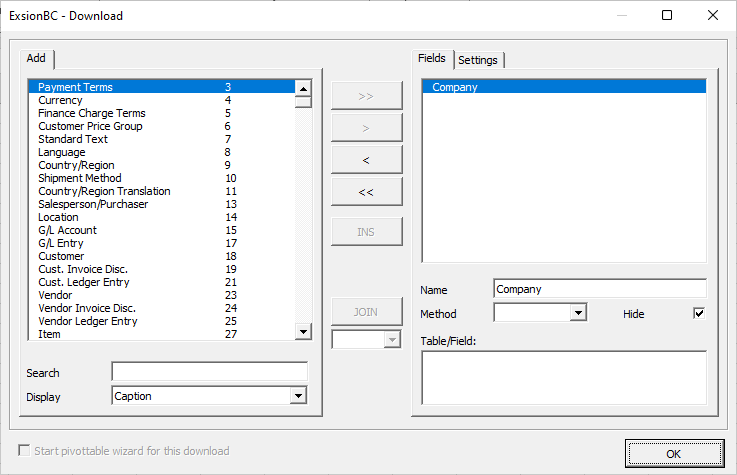Image resolution: width=737 pixels, height=475 pixels.
Task: Select Finance Charge Terms in list
Action: point(162,113)
